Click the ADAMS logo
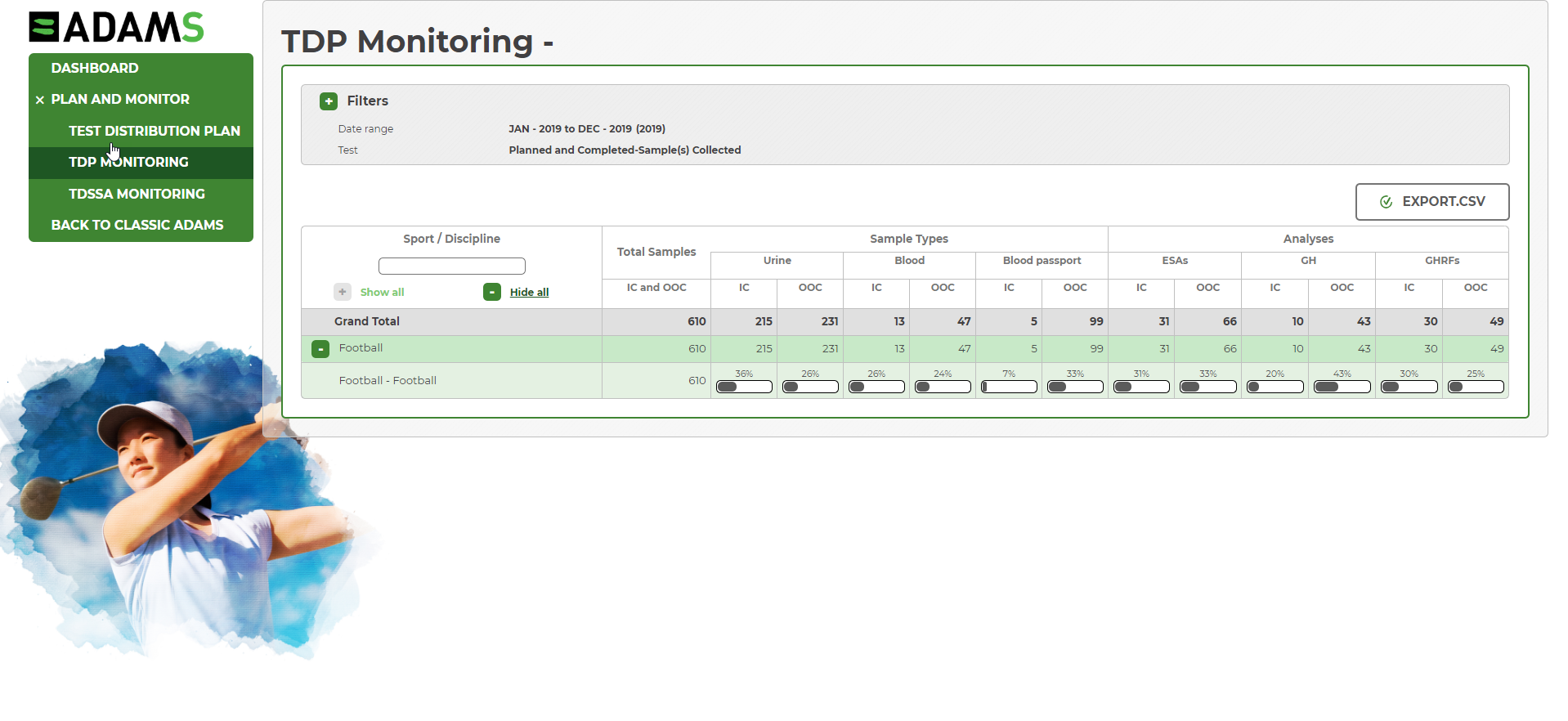This screenshot has height=721, width=1568. [x=116, y=27]
